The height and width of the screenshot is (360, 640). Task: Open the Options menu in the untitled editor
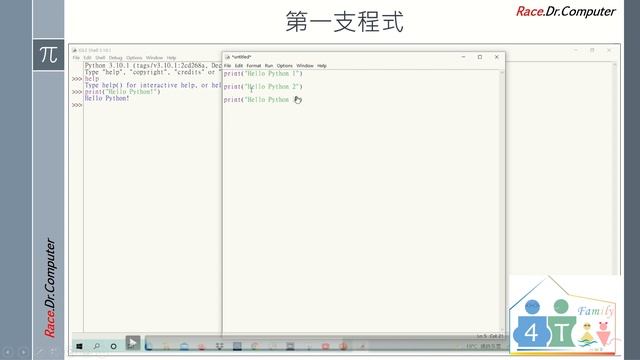tap(284, 66)
